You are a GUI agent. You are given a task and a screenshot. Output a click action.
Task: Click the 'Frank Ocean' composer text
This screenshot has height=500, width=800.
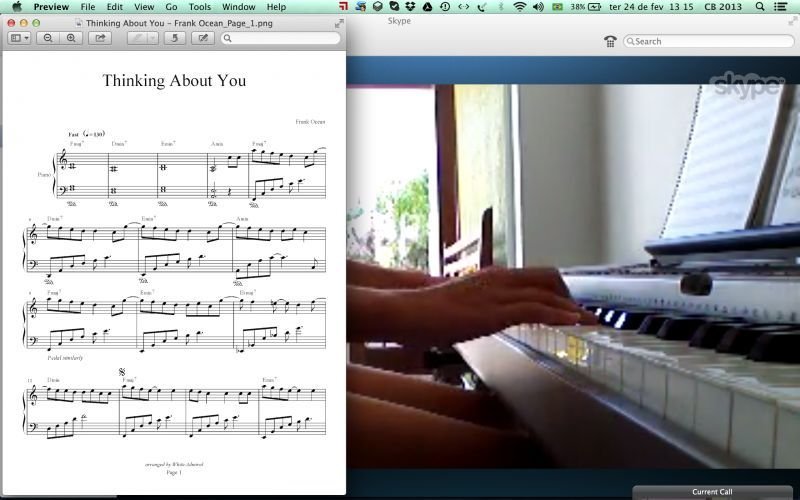310,121
